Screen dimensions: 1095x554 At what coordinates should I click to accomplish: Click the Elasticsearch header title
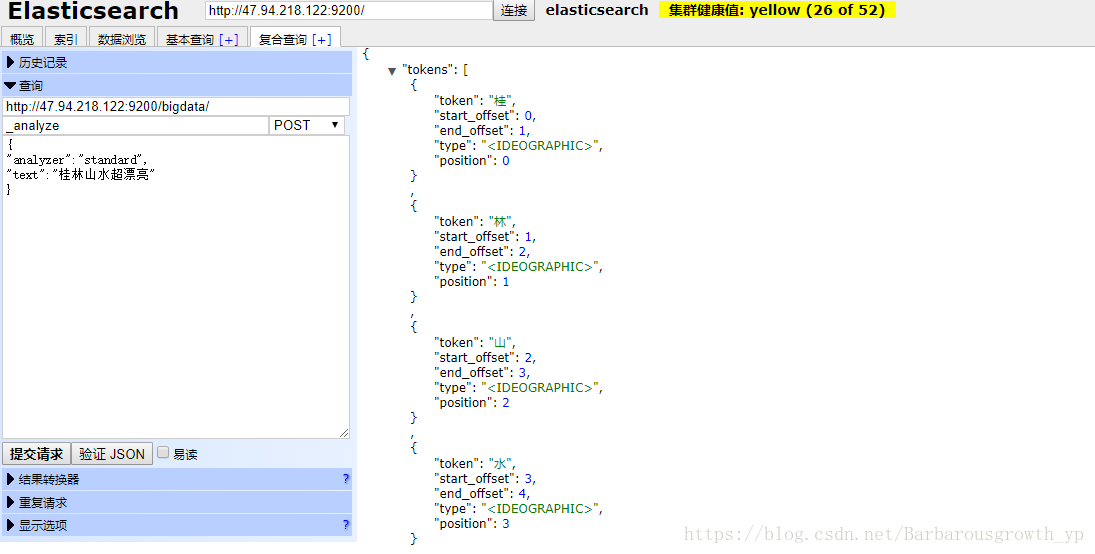(x=93, y=10)
